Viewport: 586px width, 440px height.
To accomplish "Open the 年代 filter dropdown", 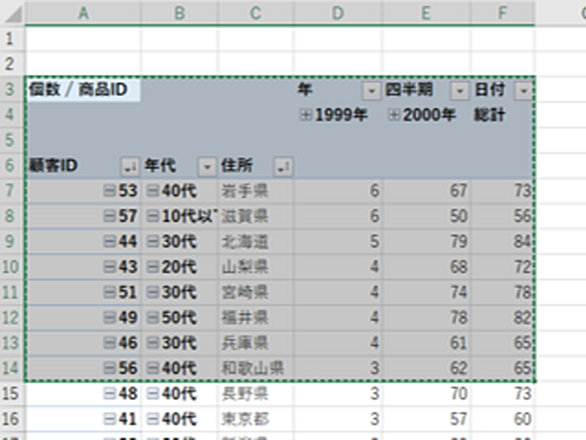I will 207,167.
